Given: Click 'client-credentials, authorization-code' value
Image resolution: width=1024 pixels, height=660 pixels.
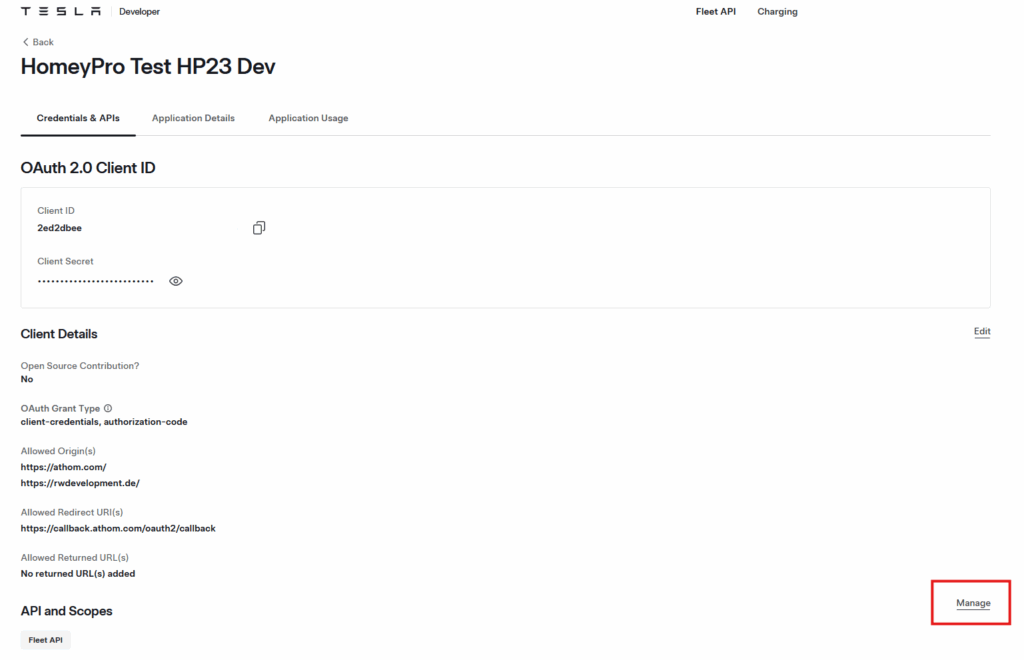Looking at the screenshot, I should 104,422.
